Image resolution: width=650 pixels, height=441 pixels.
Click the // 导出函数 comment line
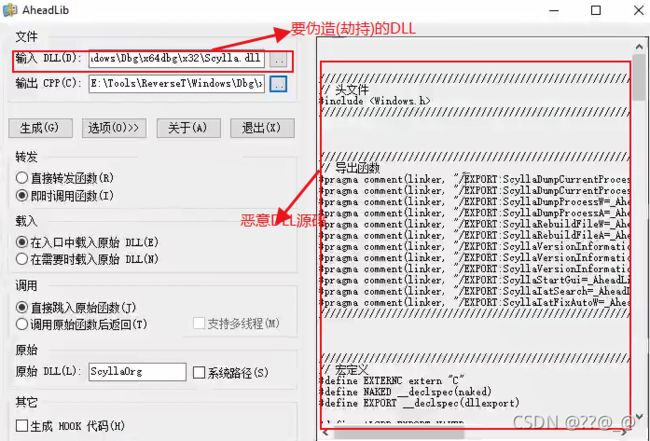351,168
